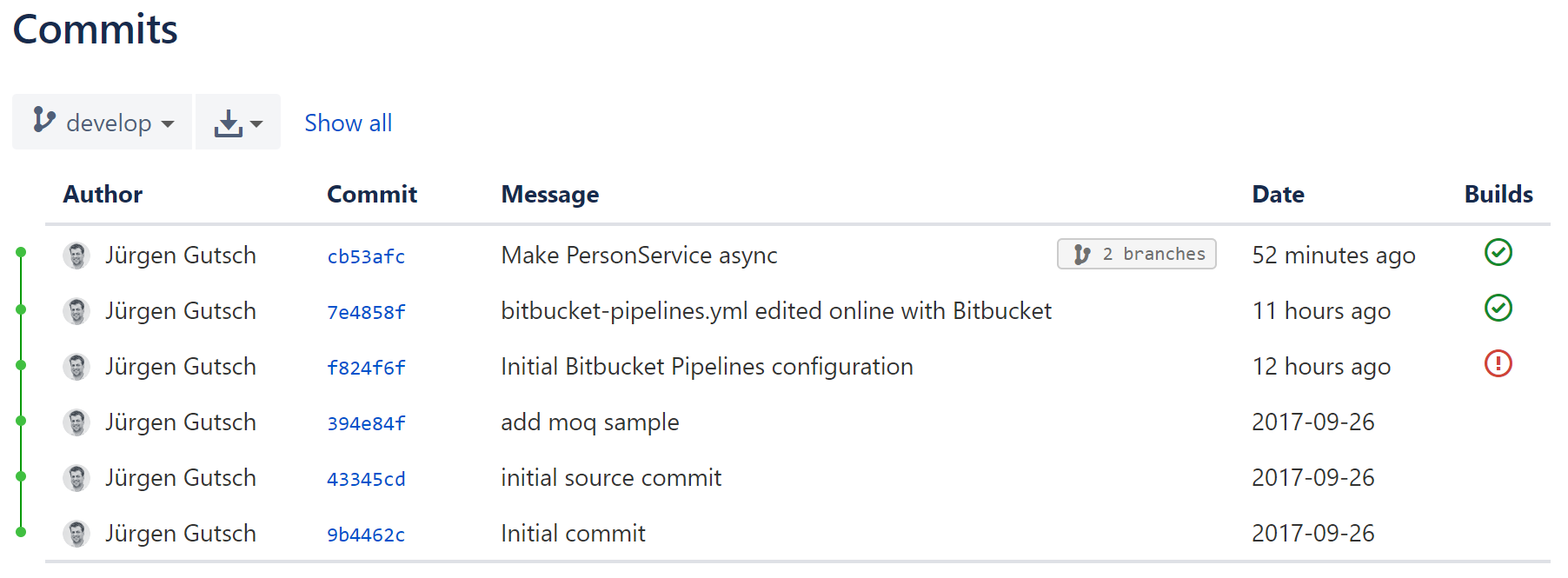Click the graph node dot for commit 43345cd
1568x578 pixels.
click(x=21, y=476)
